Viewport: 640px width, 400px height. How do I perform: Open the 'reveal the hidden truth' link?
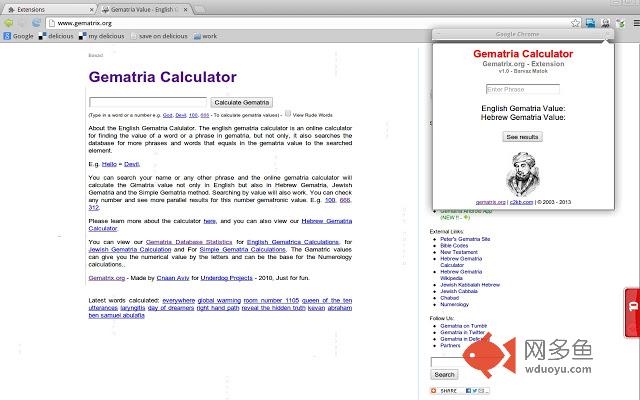[273, 308]
